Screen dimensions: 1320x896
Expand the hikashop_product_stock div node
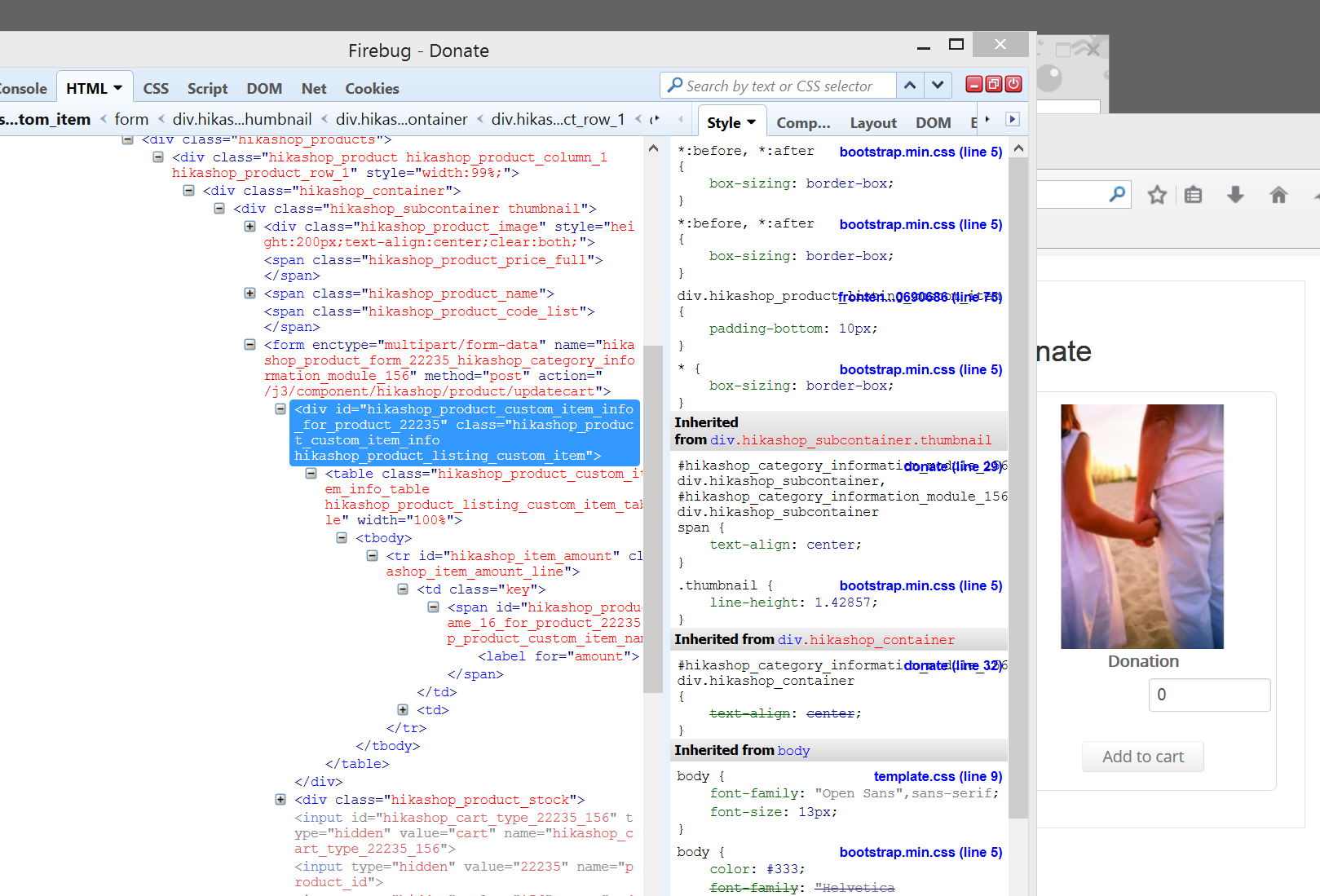tap(280, 800)
